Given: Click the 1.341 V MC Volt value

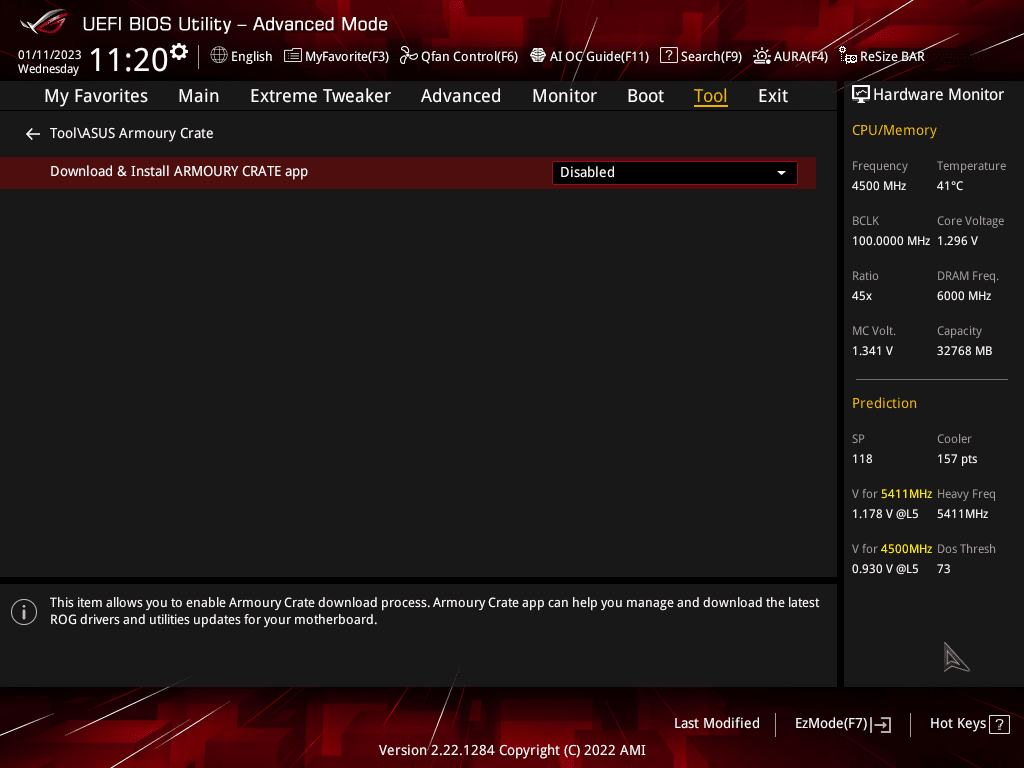Looking at the screenshot, I should pyautogui.click(x=872, y=351).
